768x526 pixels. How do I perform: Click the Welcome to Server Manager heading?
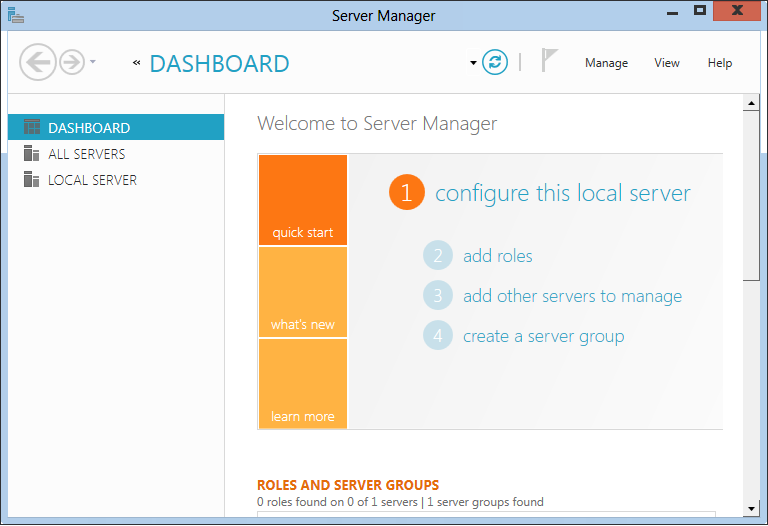(377, 123)
